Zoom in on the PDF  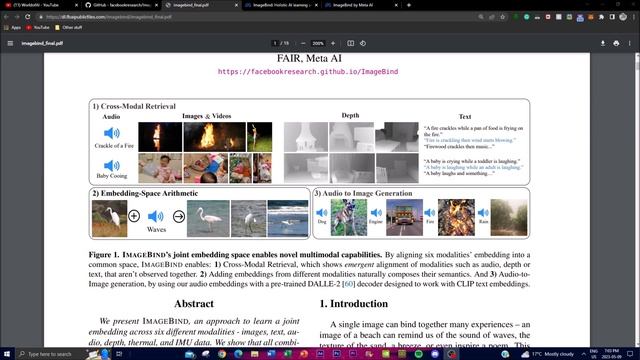tap(333, 43)
